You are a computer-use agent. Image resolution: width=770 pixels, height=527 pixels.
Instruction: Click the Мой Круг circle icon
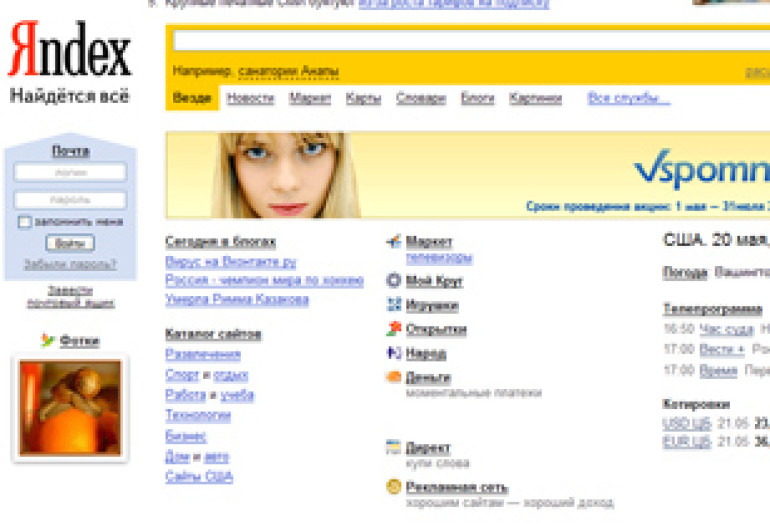[393, 280]
